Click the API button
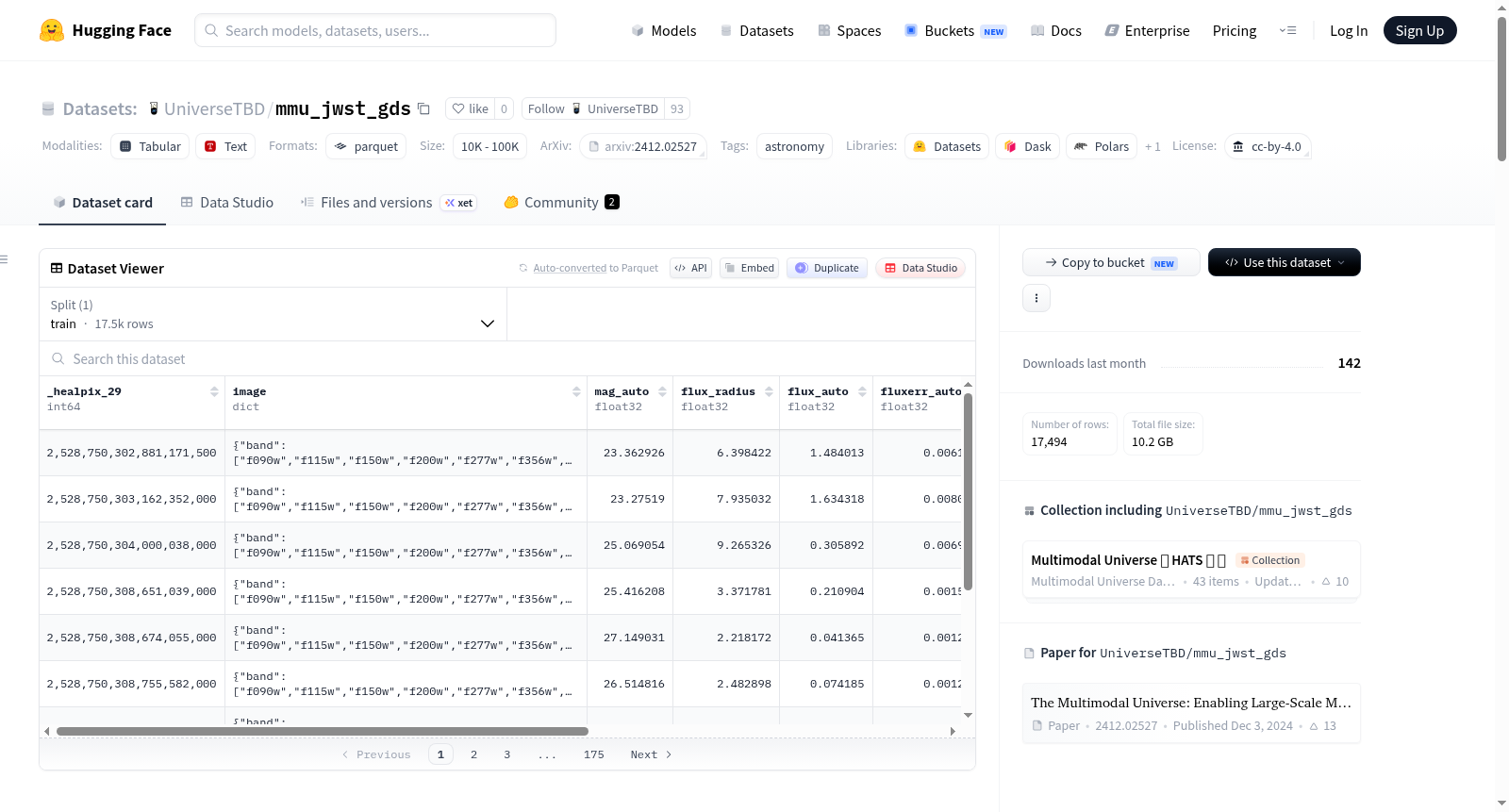Viewport: 1509px width, 812px height. tap(690, 268)
